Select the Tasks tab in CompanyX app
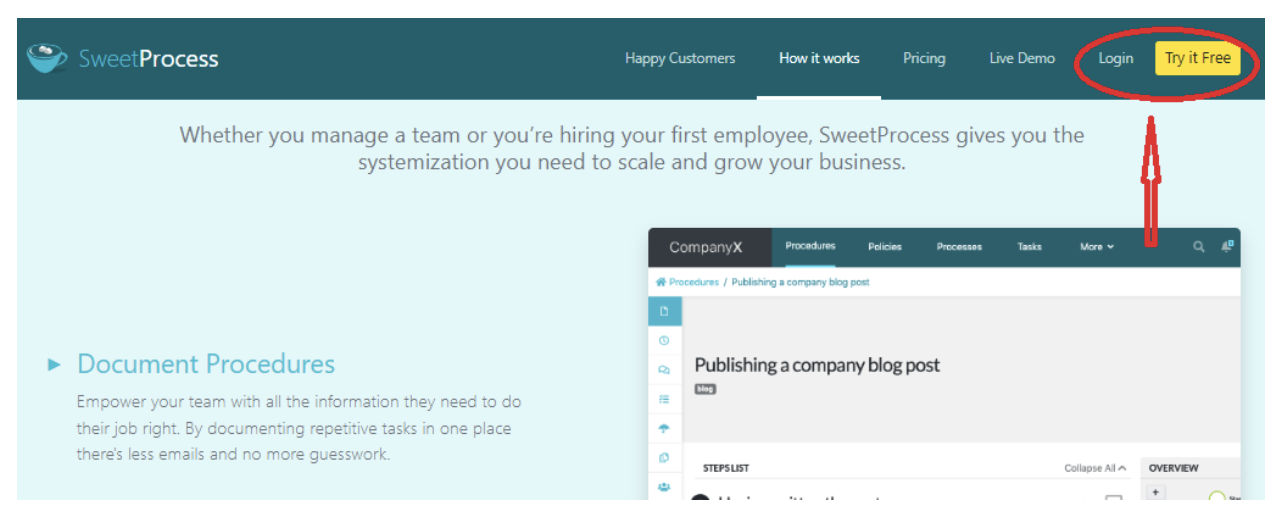Viewport: 1288px width, 514px height. (1029, 247)
